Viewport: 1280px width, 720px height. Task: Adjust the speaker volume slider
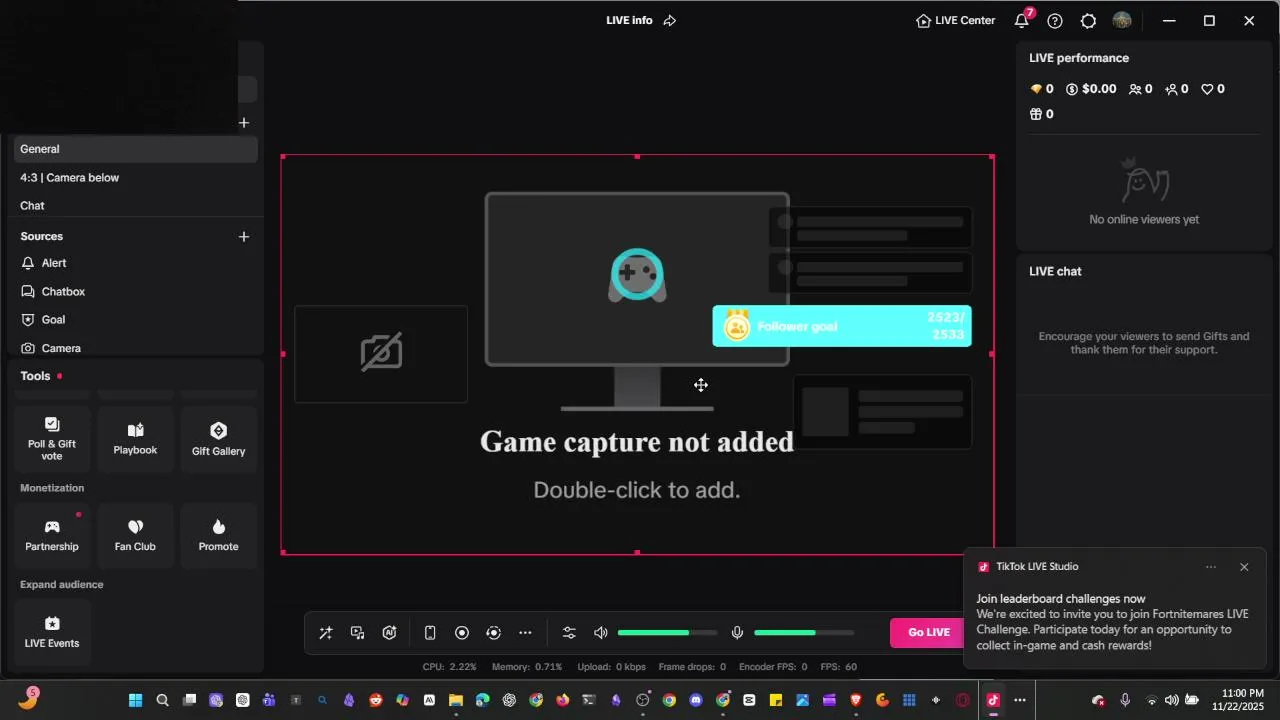[667, 633]
